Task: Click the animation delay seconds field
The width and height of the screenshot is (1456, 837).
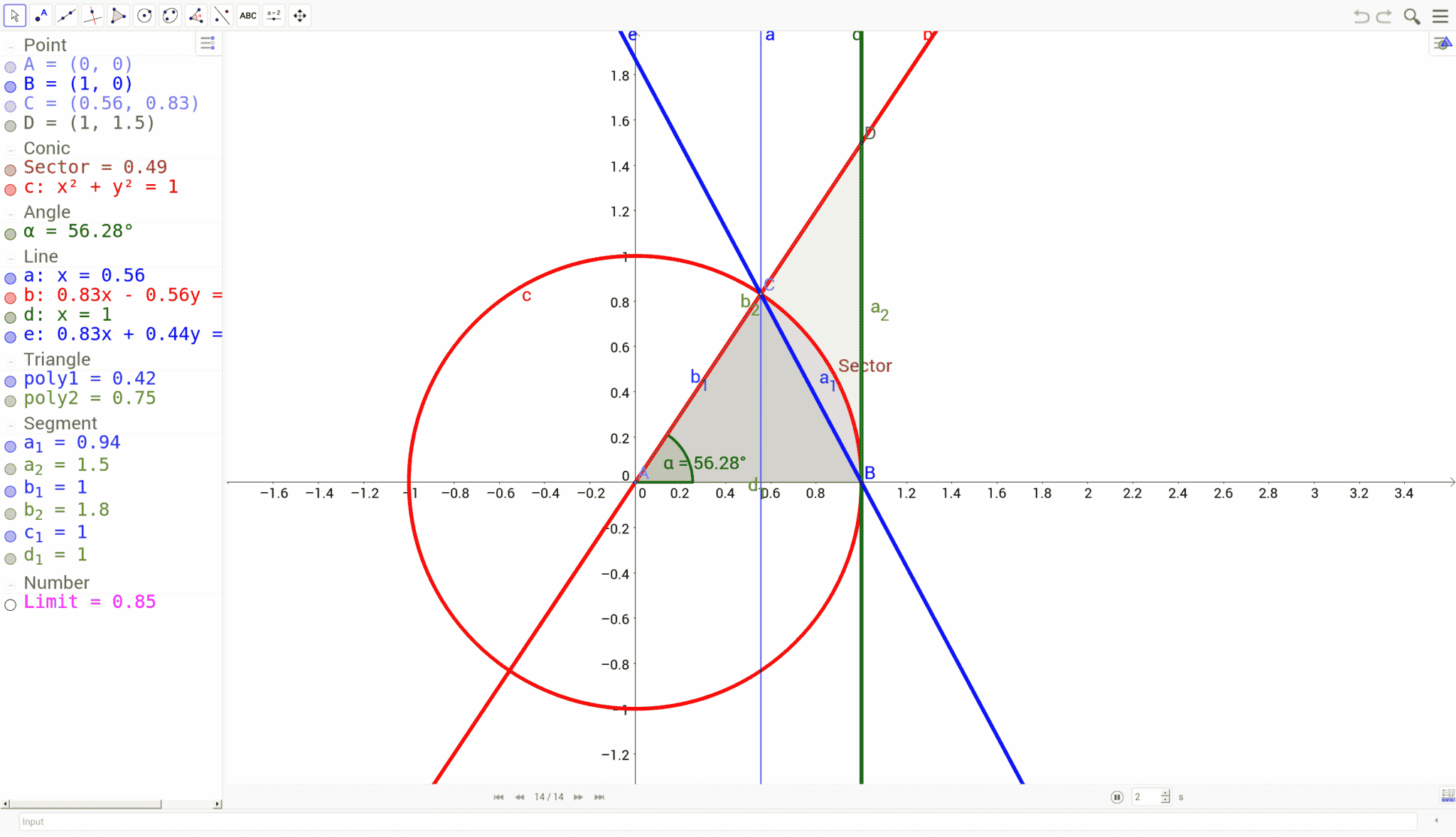Action: pos(1145,797)
